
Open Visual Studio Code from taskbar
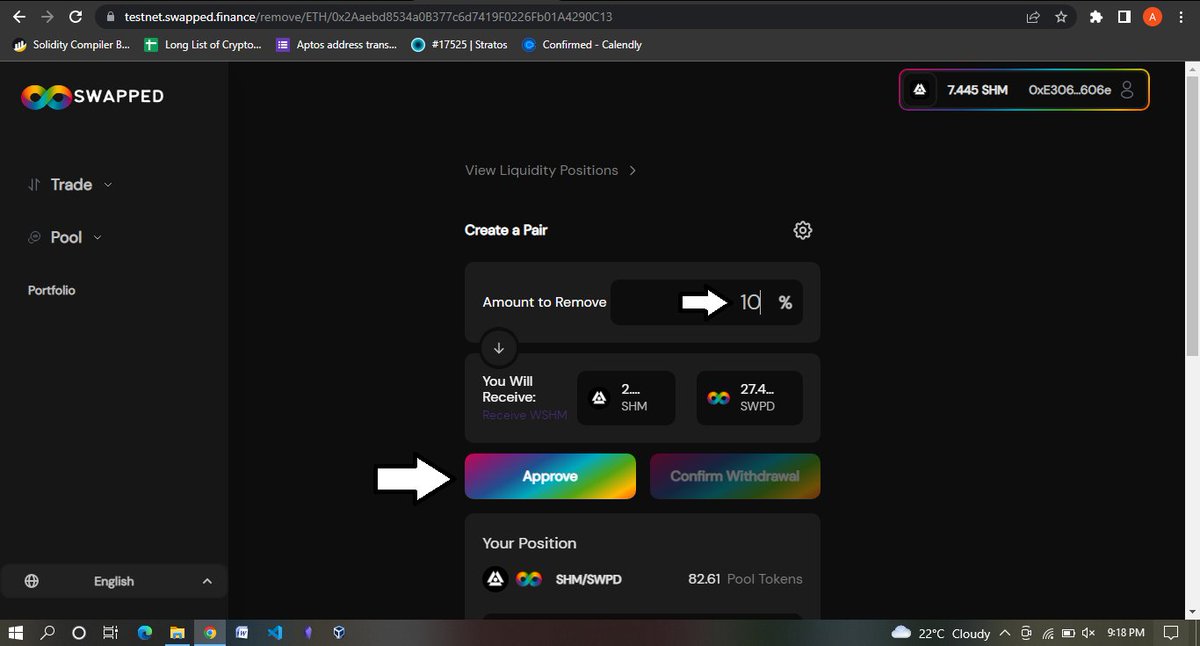274,632
